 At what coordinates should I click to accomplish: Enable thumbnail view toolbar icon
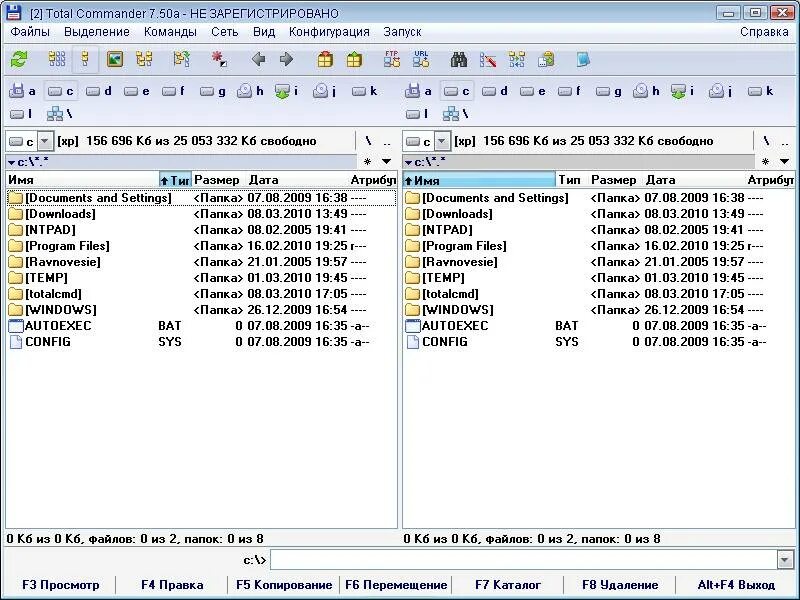point(115,60)
